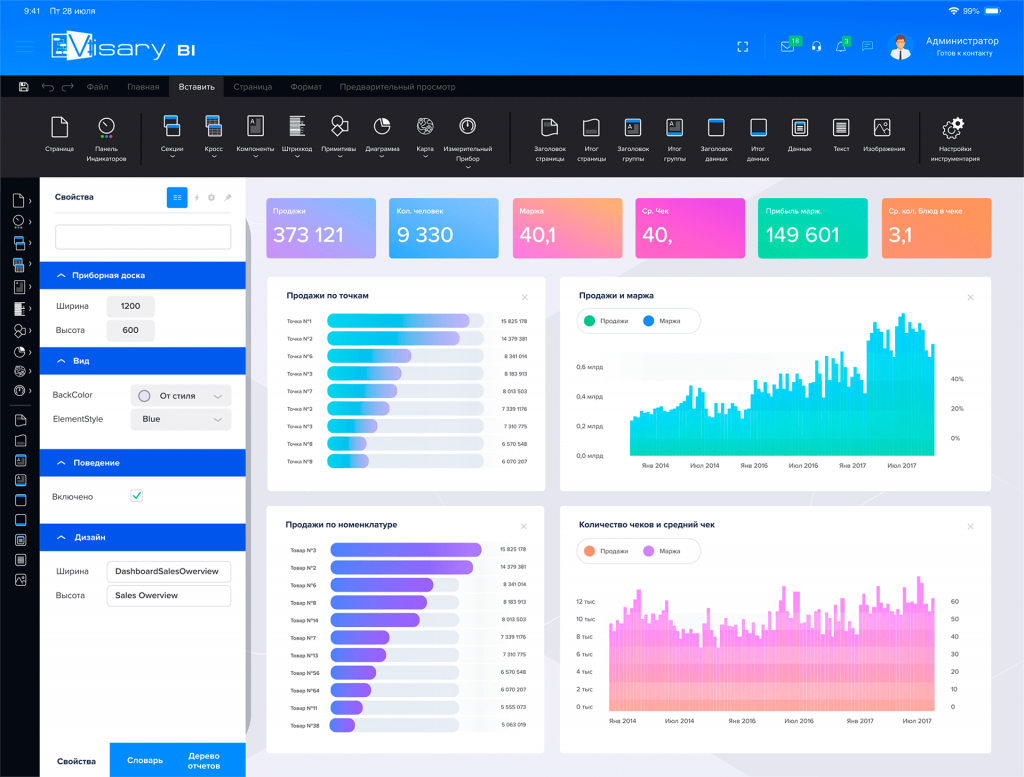Close the Продажи по точкам widget
Image resolution: width=1024 pixels, height=777 pixels.
click(525, 297)
